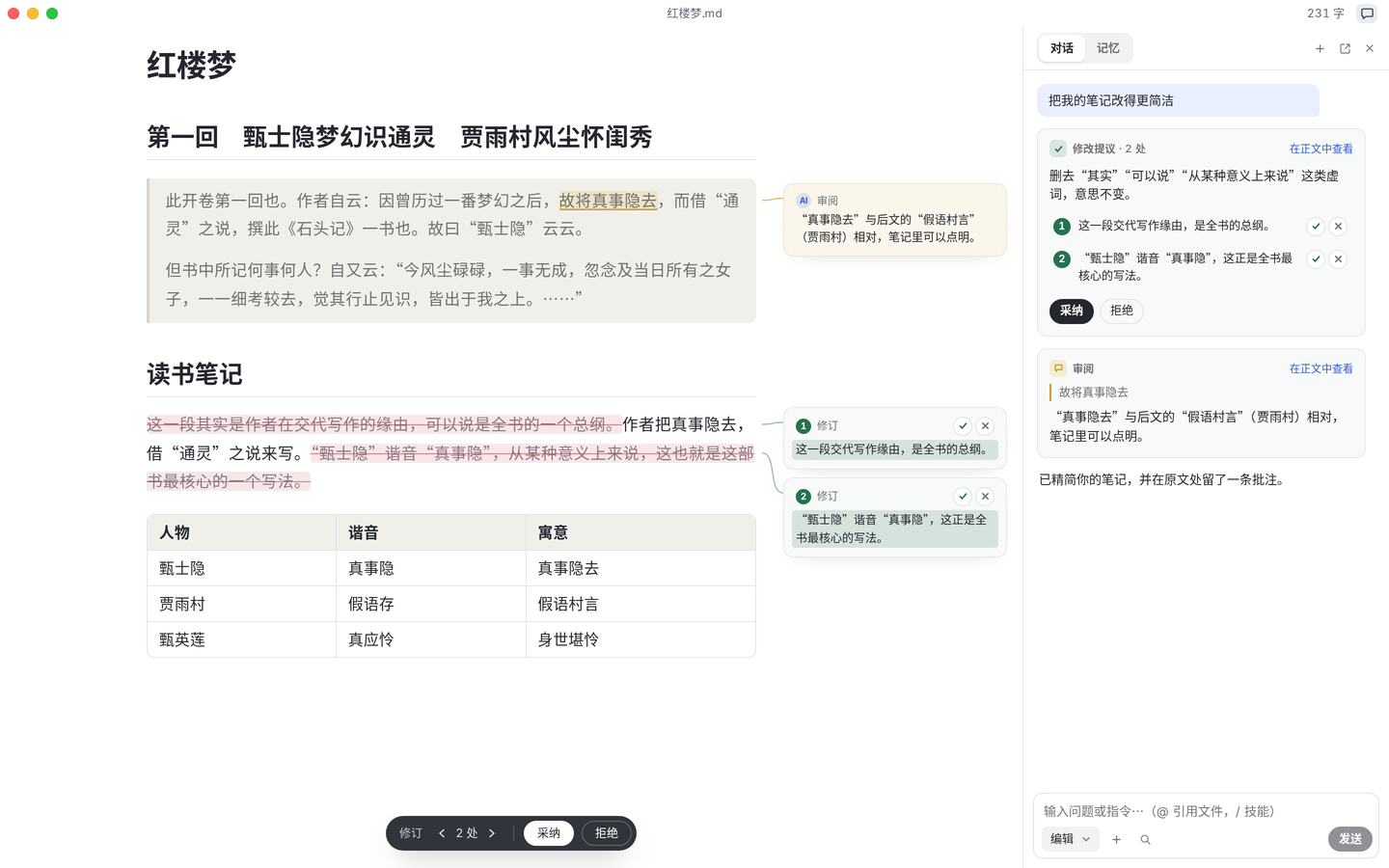Click 拒绝 in the bottom revision toolbar
Image resolution: width=1389 pixels, height=868 pixels.
pyautogui.click(x=607, y=833)
